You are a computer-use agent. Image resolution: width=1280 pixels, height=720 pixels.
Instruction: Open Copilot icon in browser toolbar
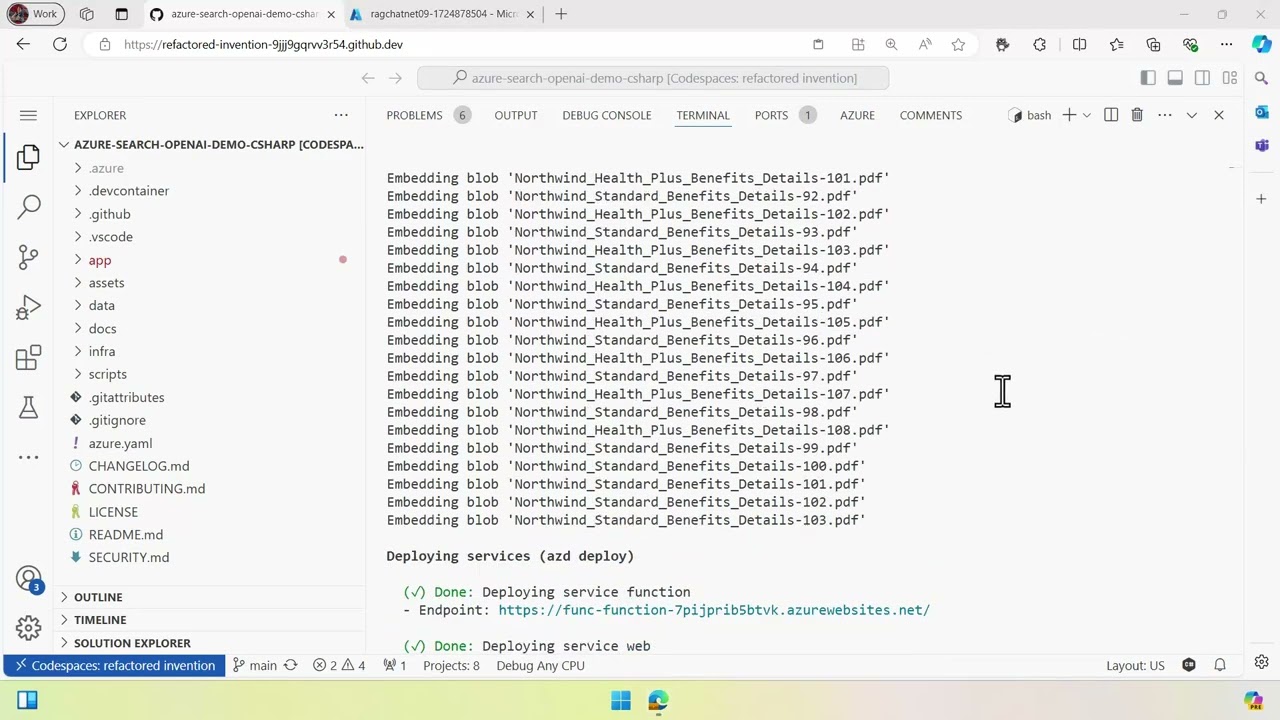(1262, 44)
